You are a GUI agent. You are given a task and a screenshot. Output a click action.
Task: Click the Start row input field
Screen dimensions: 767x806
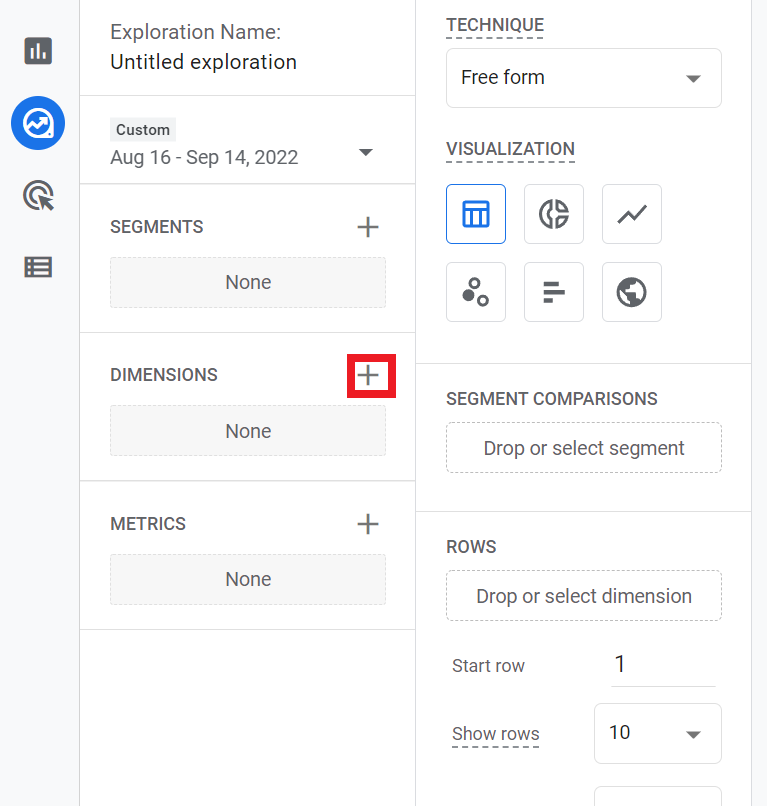pos(662,665)
